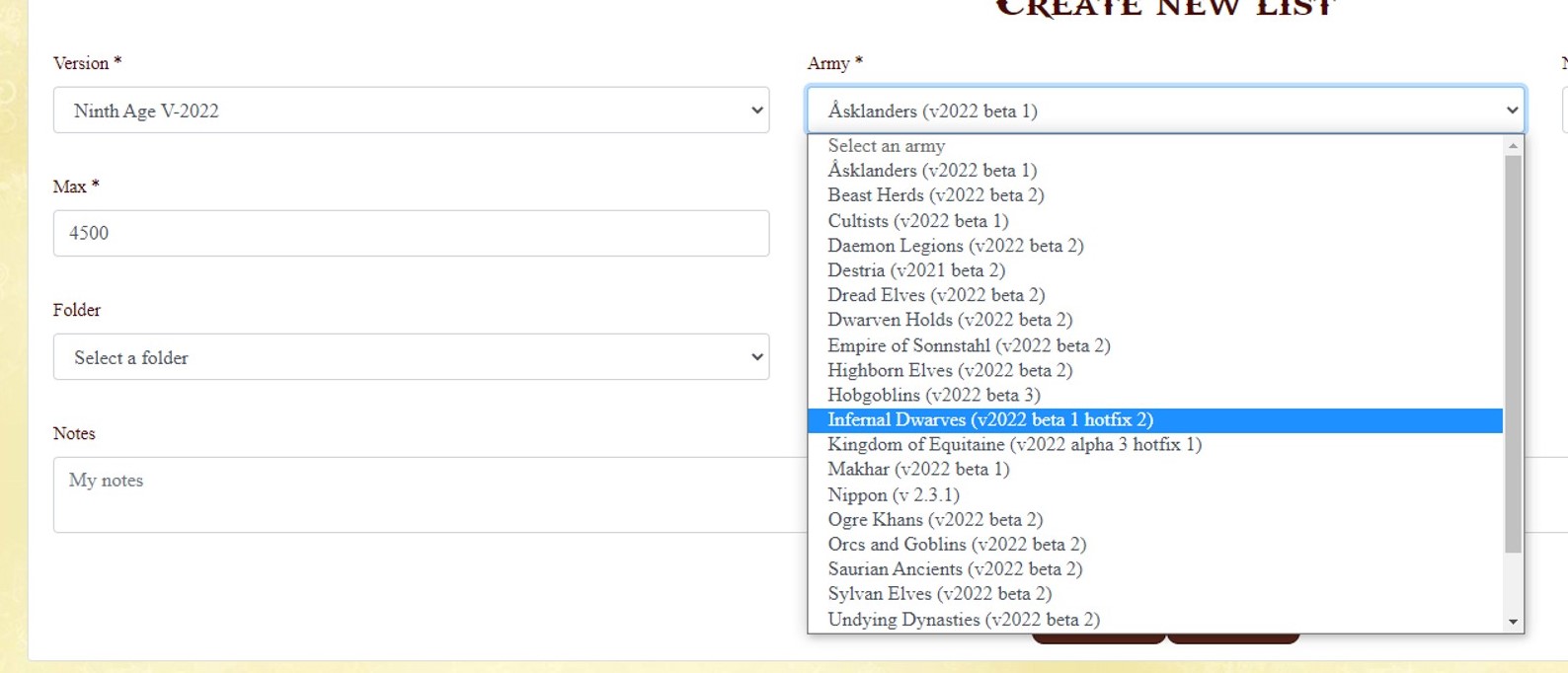Select Undying Dynasties army
Screen dimensions: 1568x673
click(963, 620)
